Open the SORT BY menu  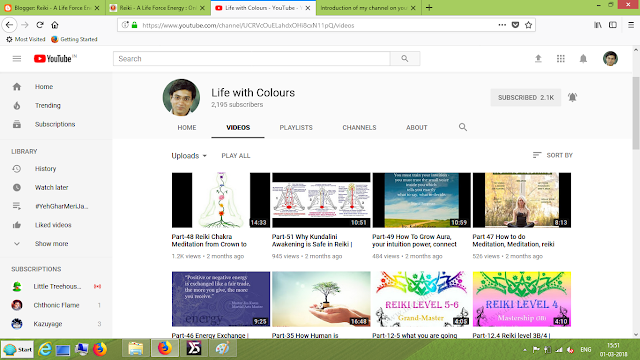click(x=553, y=156)
